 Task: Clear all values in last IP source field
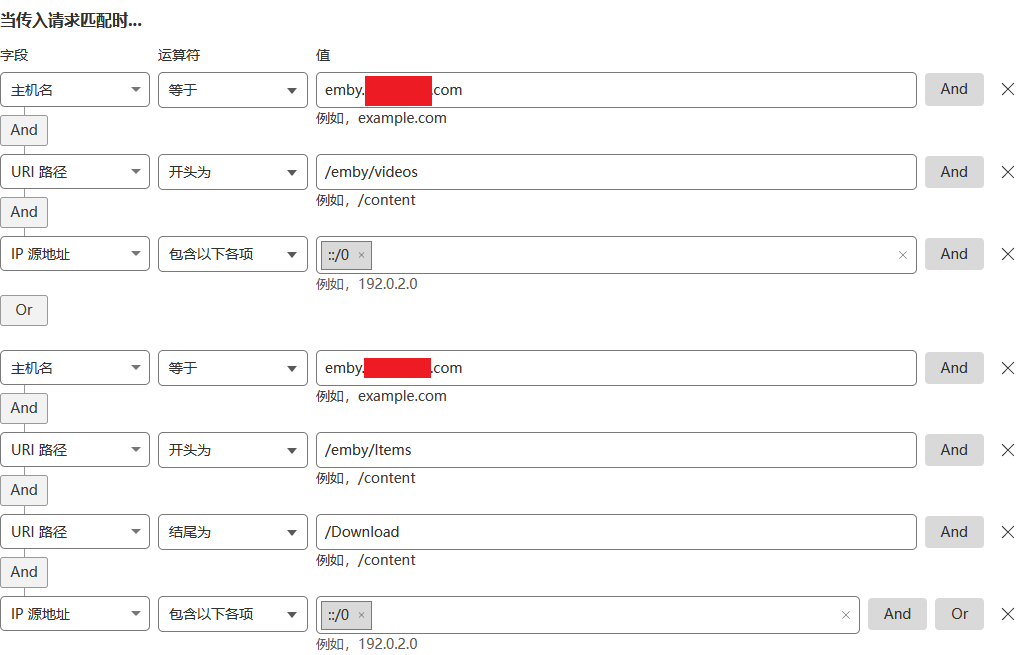click(846, 615)
